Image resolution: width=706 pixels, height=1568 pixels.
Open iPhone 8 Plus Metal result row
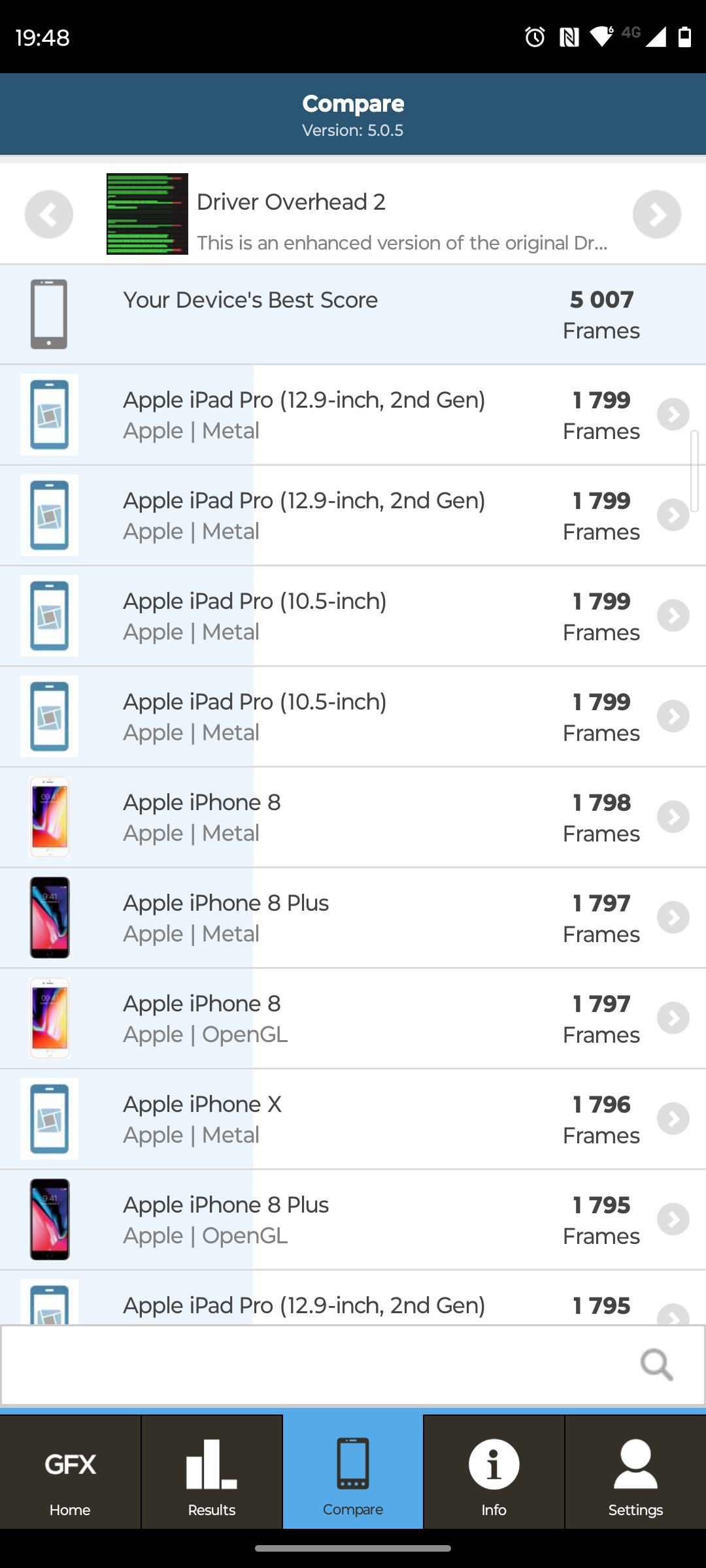click(353, 918)
